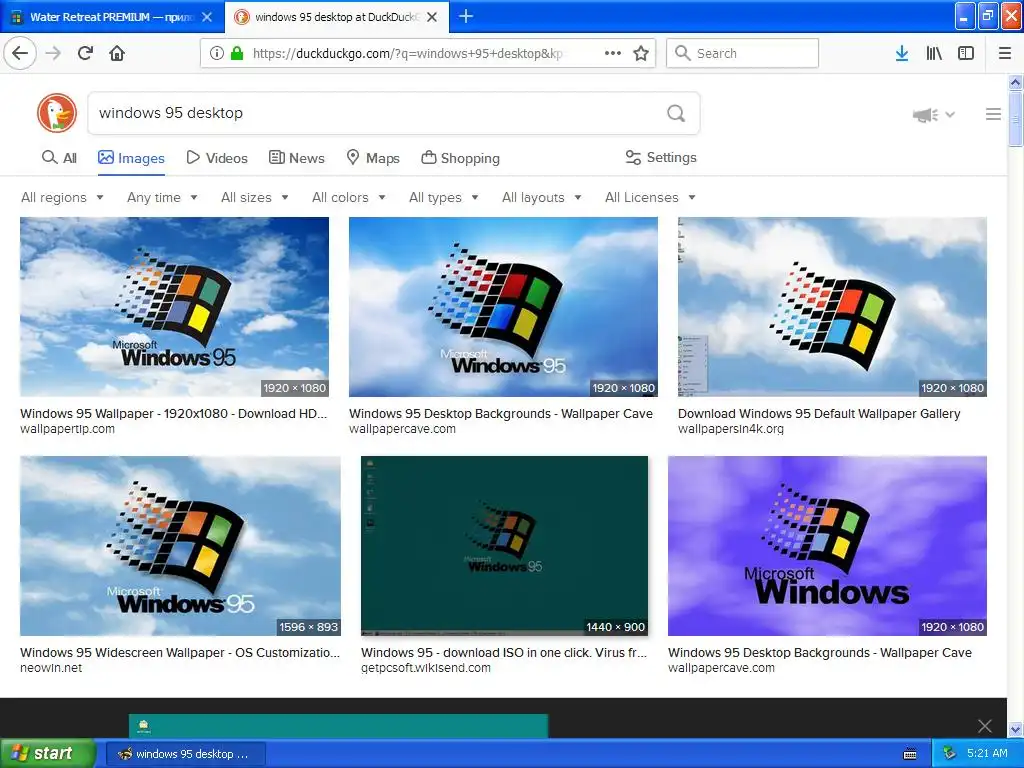Image resolution: width=1024 pixels, height=768 pixels.
Task: Open the search Settings menu
Action: (x=661, y=157)
